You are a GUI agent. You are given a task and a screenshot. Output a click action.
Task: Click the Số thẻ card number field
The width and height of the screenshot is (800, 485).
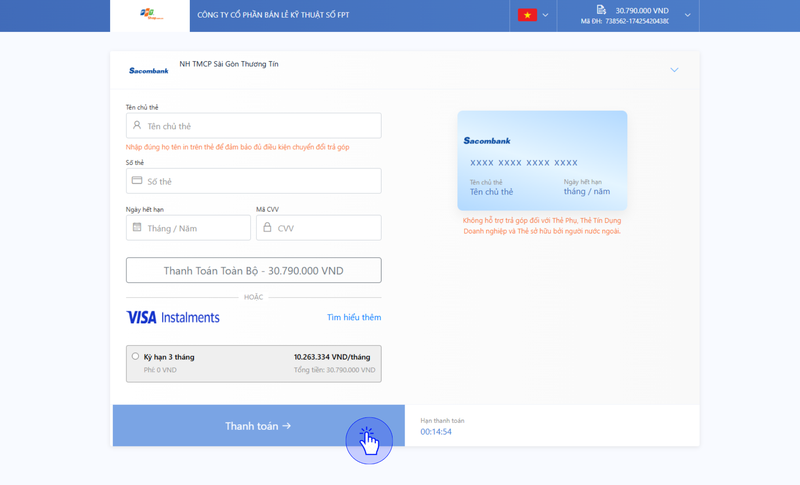(x=254, y=181)
